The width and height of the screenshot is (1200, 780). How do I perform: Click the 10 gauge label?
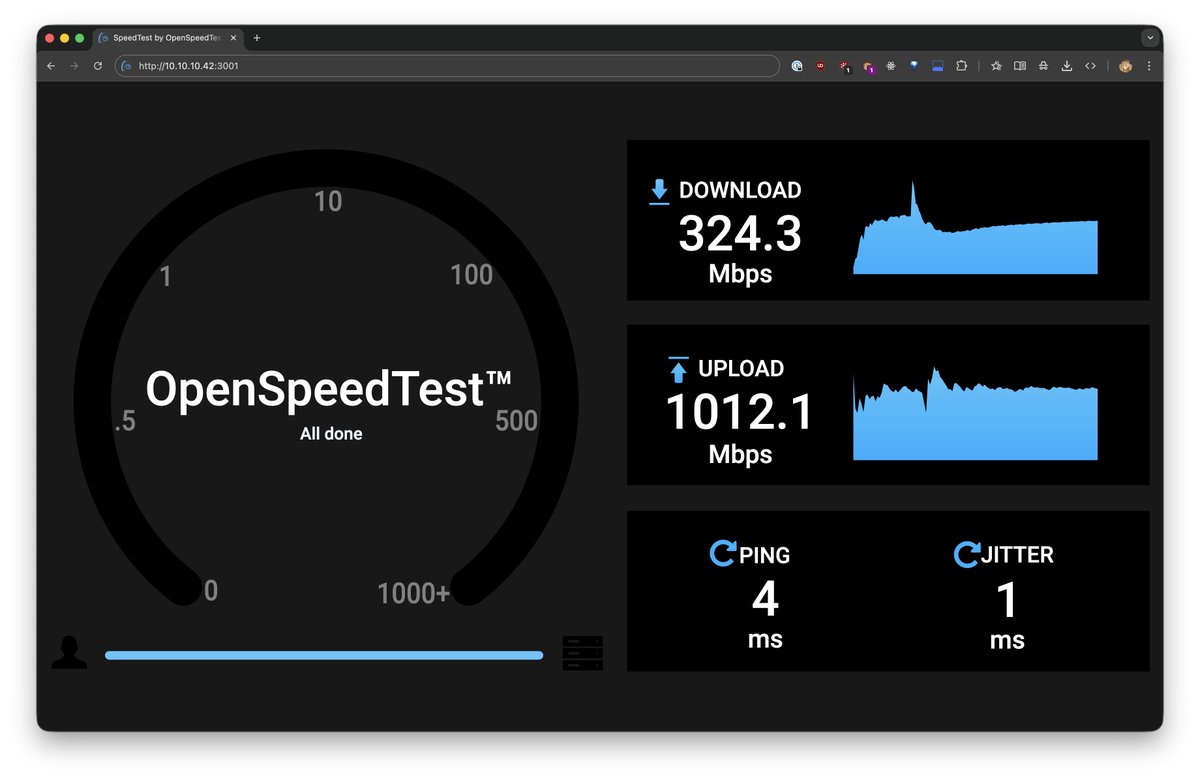click(328, 201)
